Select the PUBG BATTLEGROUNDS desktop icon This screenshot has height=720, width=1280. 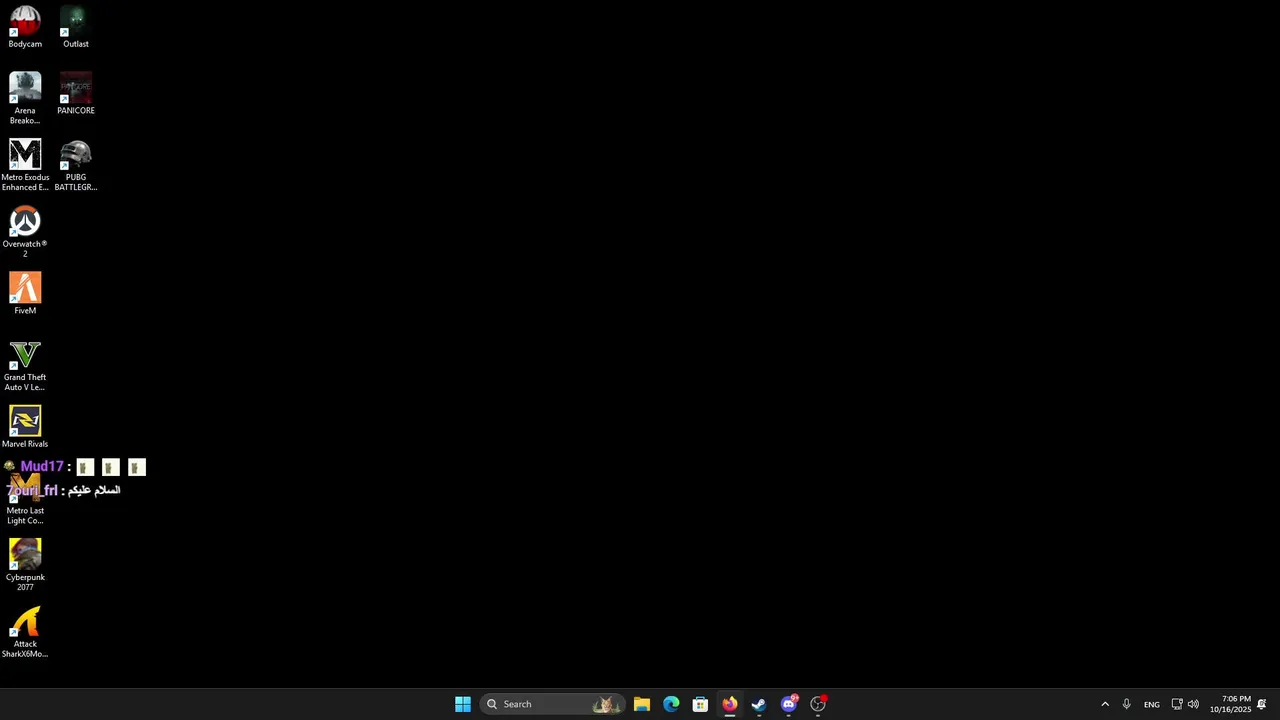76,165
